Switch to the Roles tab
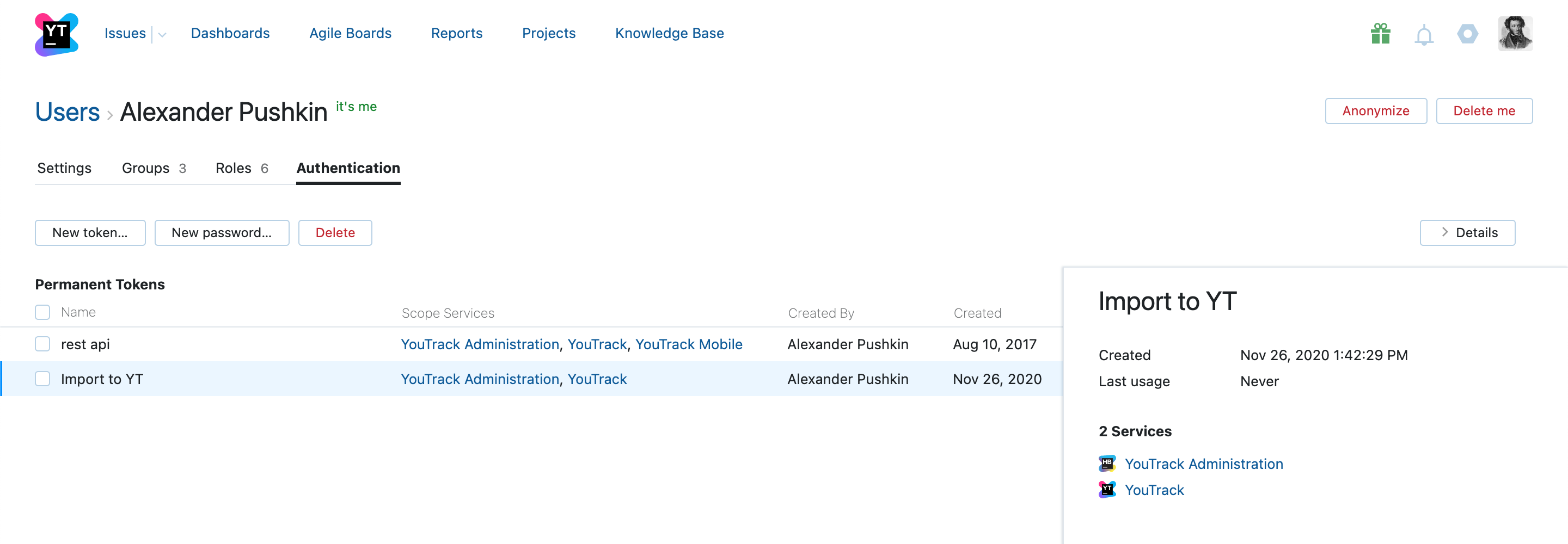1568x544 pixels. click(x=241, y=168)
